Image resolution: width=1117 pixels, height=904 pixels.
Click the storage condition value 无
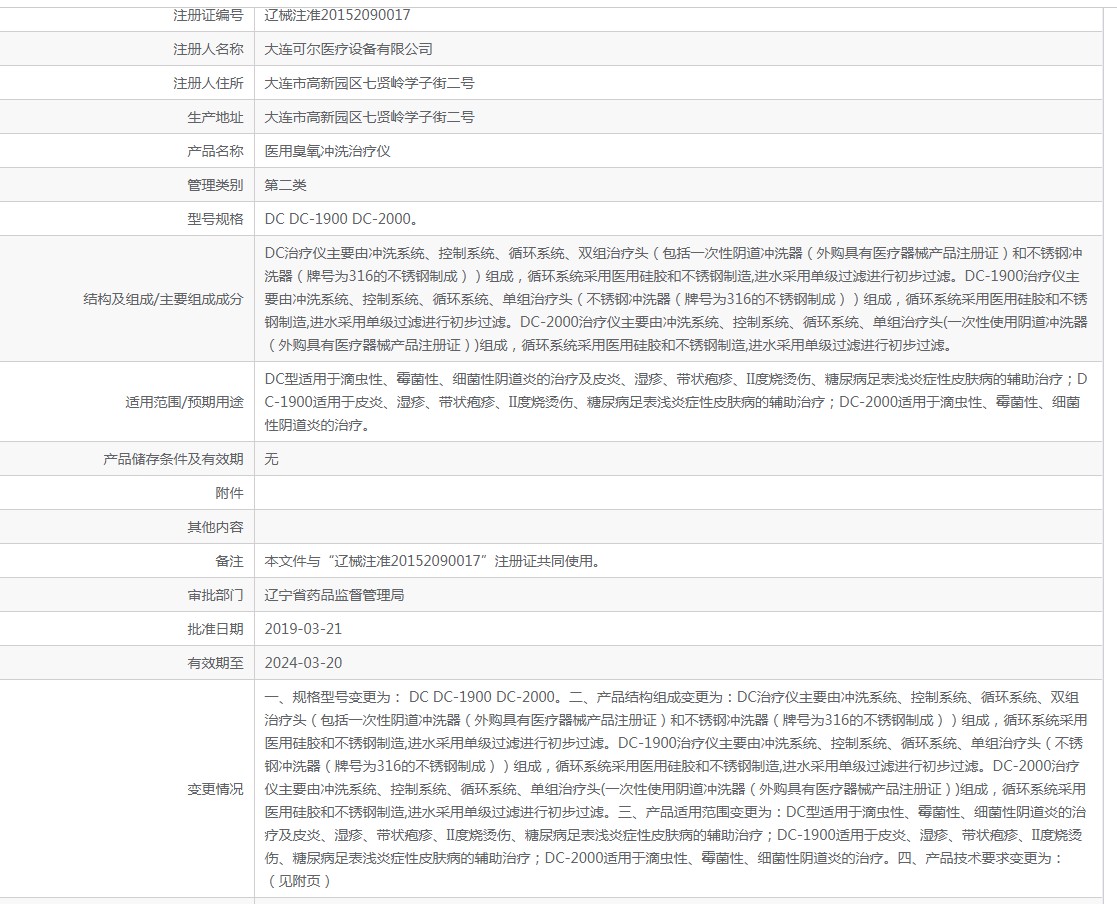pos(271,459)
